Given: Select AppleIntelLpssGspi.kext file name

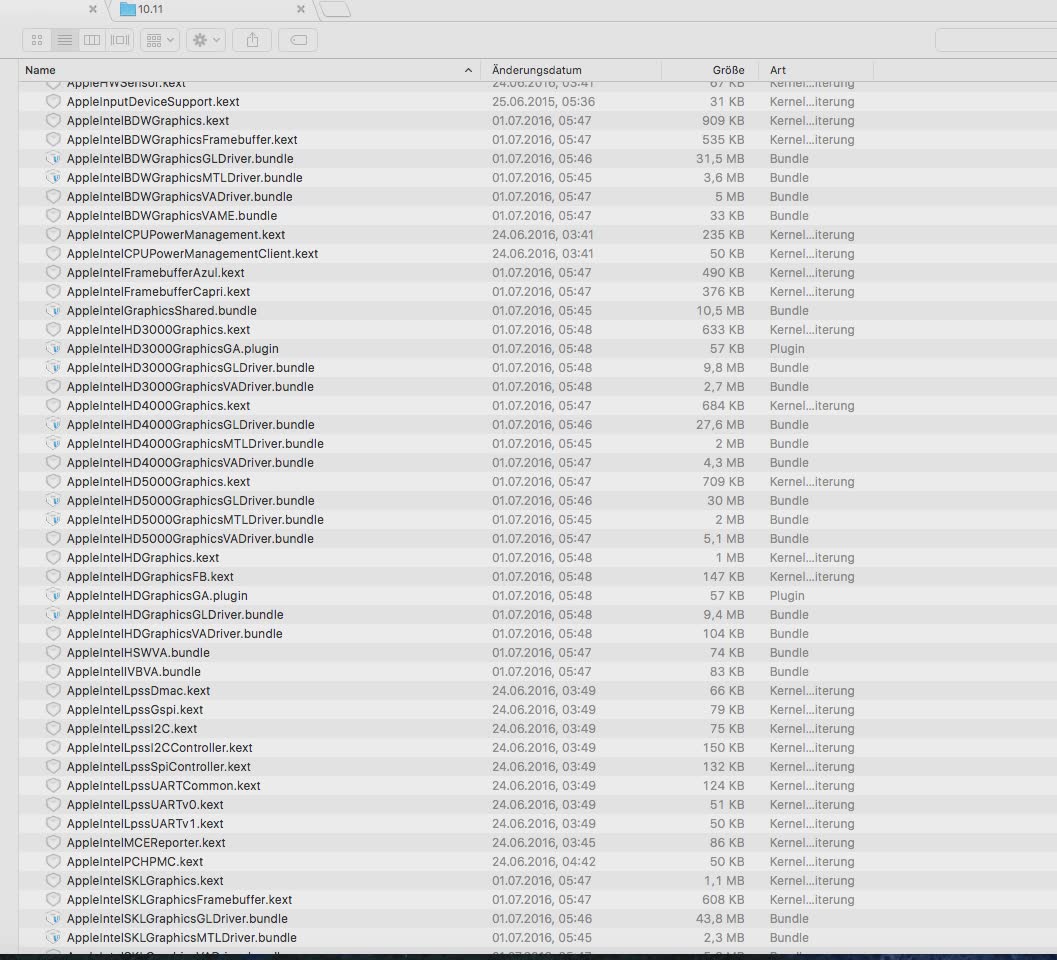Looking at the screenshot, I should [135, 710].
